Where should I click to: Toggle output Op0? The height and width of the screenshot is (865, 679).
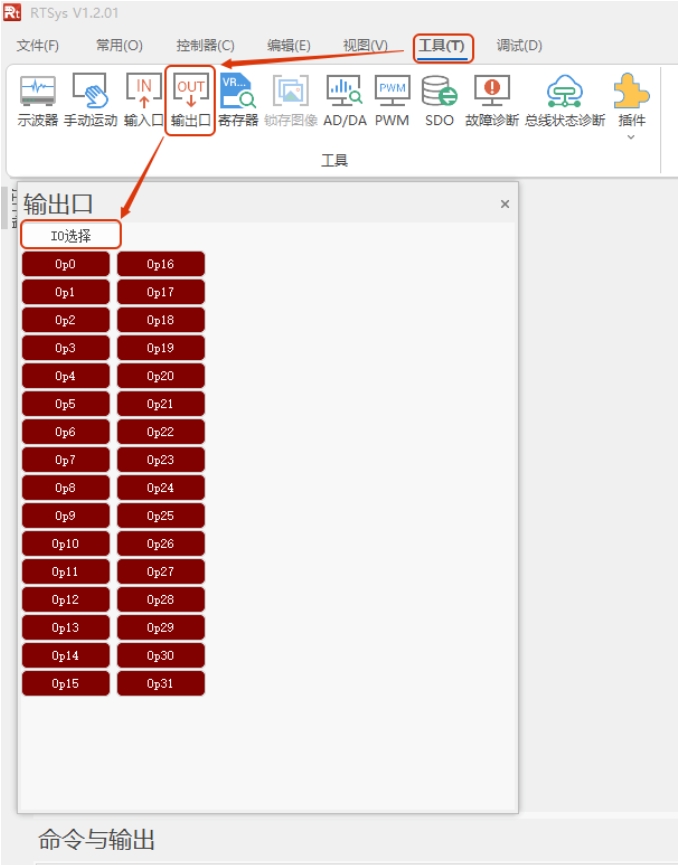point(66,264)
